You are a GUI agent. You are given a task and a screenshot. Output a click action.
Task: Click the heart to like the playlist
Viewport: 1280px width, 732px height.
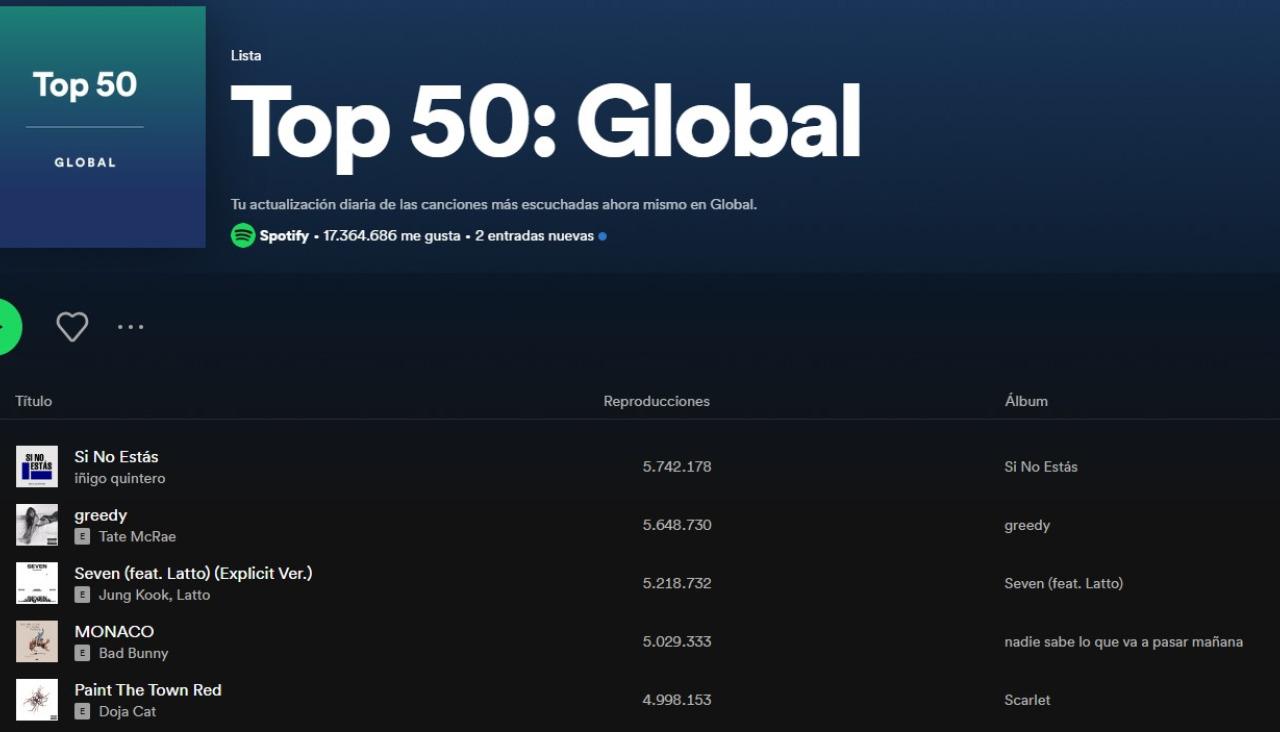[72, 326]
